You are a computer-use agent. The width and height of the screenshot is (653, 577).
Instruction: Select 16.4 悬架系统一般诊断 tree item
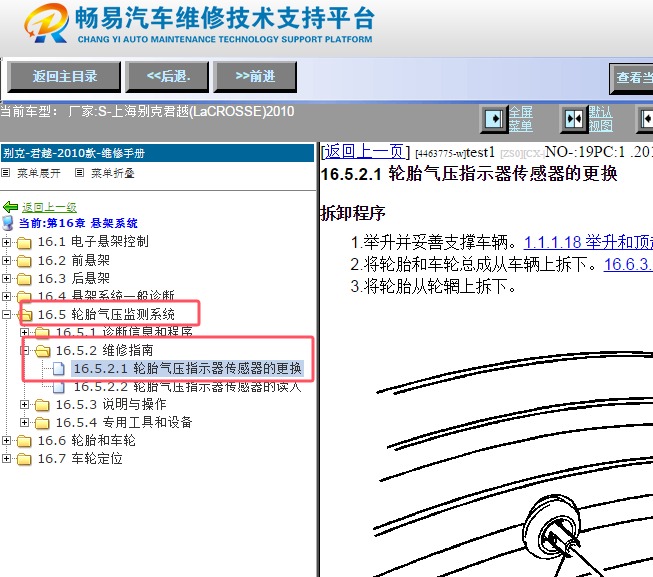pos(106,296)
